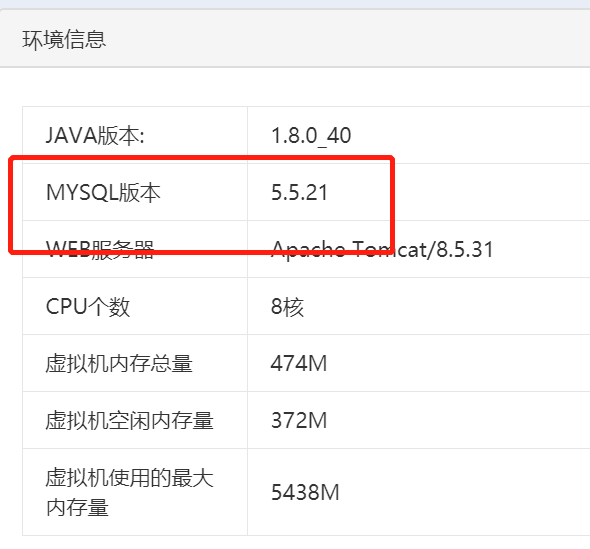Image resolution: width=590 pixels, height=549 pixels.
Task: Click the 8核 CPU count value
Action: pos(287,307)
